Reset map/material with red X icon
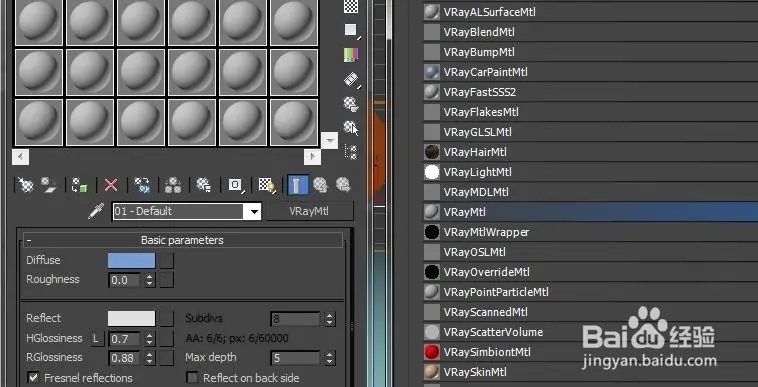 (x=111, y=185)
